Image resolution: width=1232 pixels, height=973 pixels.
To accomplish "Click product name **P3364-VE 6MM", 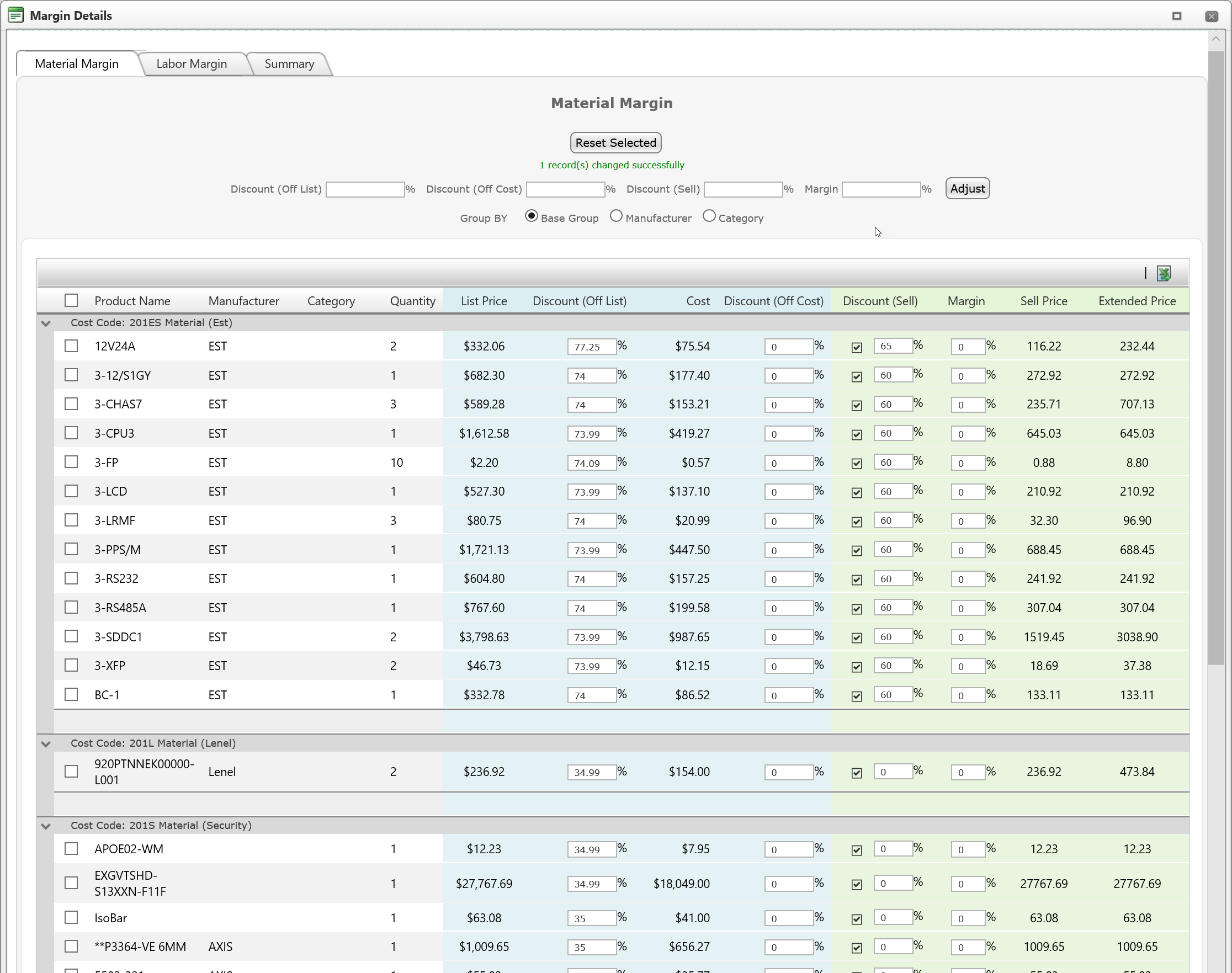I will point(140,947).
